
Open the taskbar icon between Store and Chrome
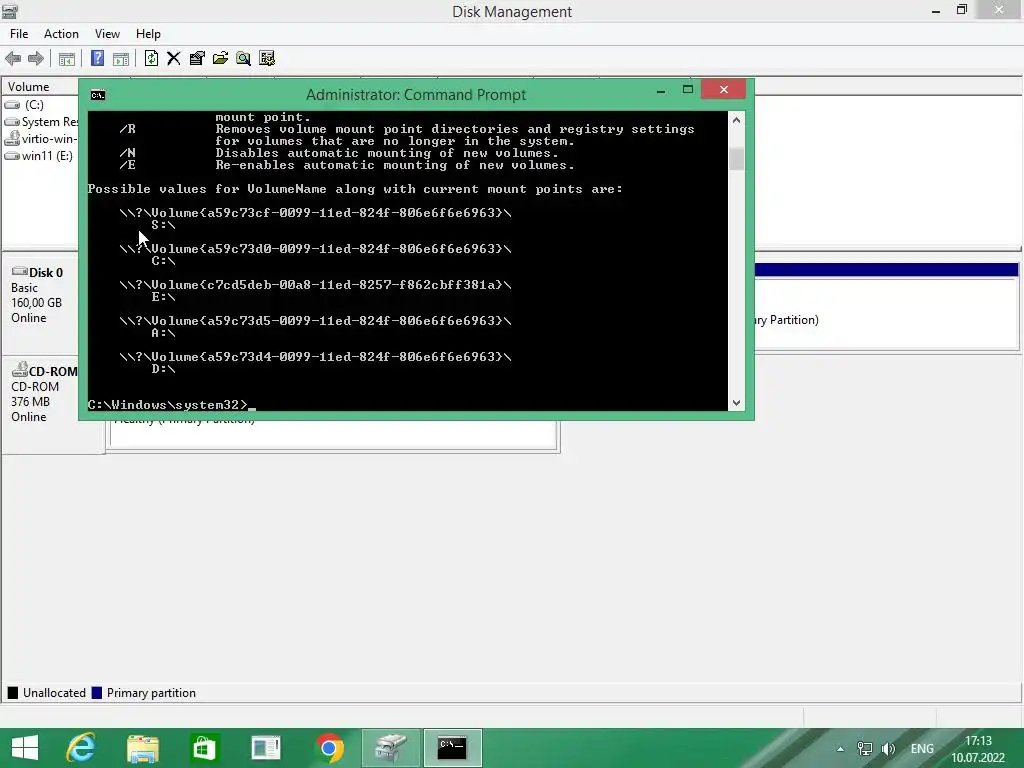pyautogui.click(x=266, y=748)
